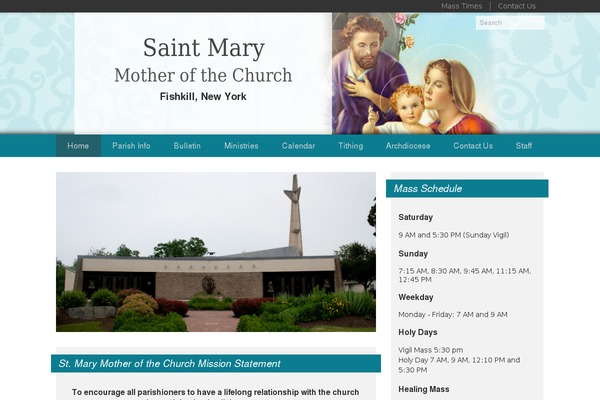Image resolution: width=600 pixels, height=400 pixels.
Task: Click the Saturday heading
Action: (x=416, y=217)
